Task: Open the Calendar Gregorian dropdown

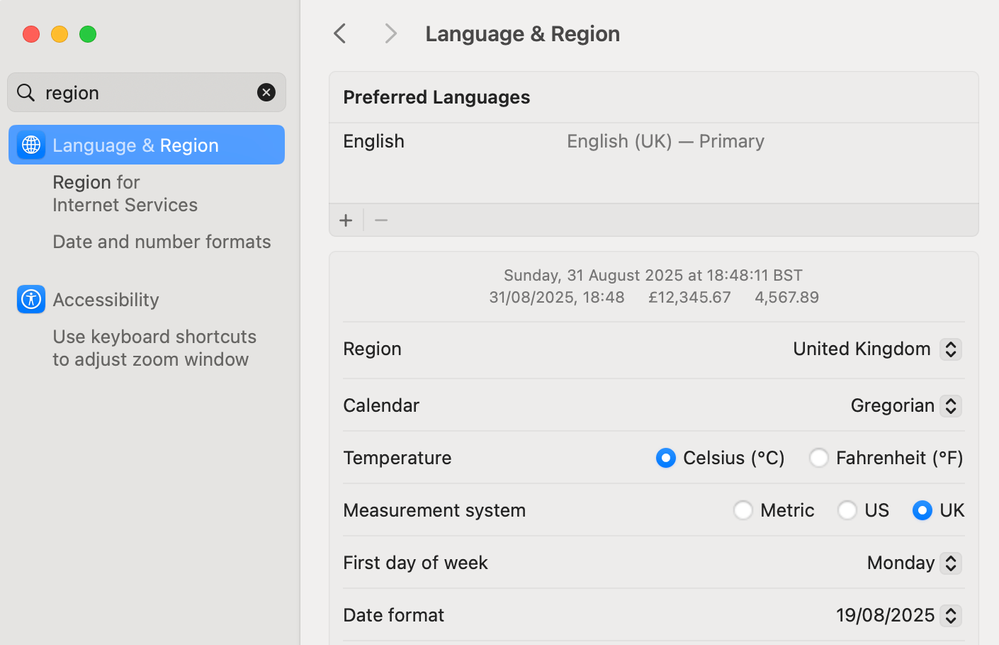Action: point(906,405)
